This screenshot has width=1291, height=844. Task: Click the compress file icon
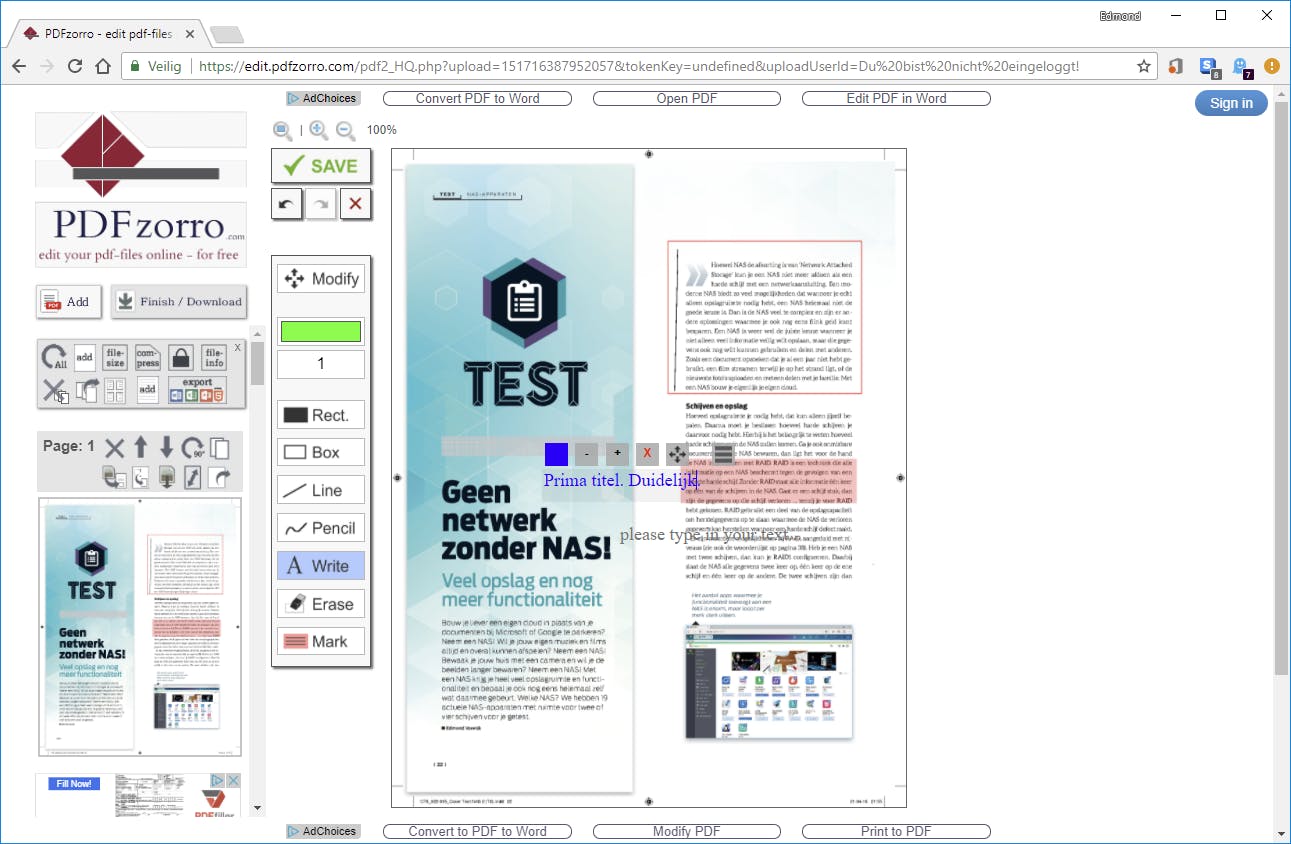[x=148, y=357]
